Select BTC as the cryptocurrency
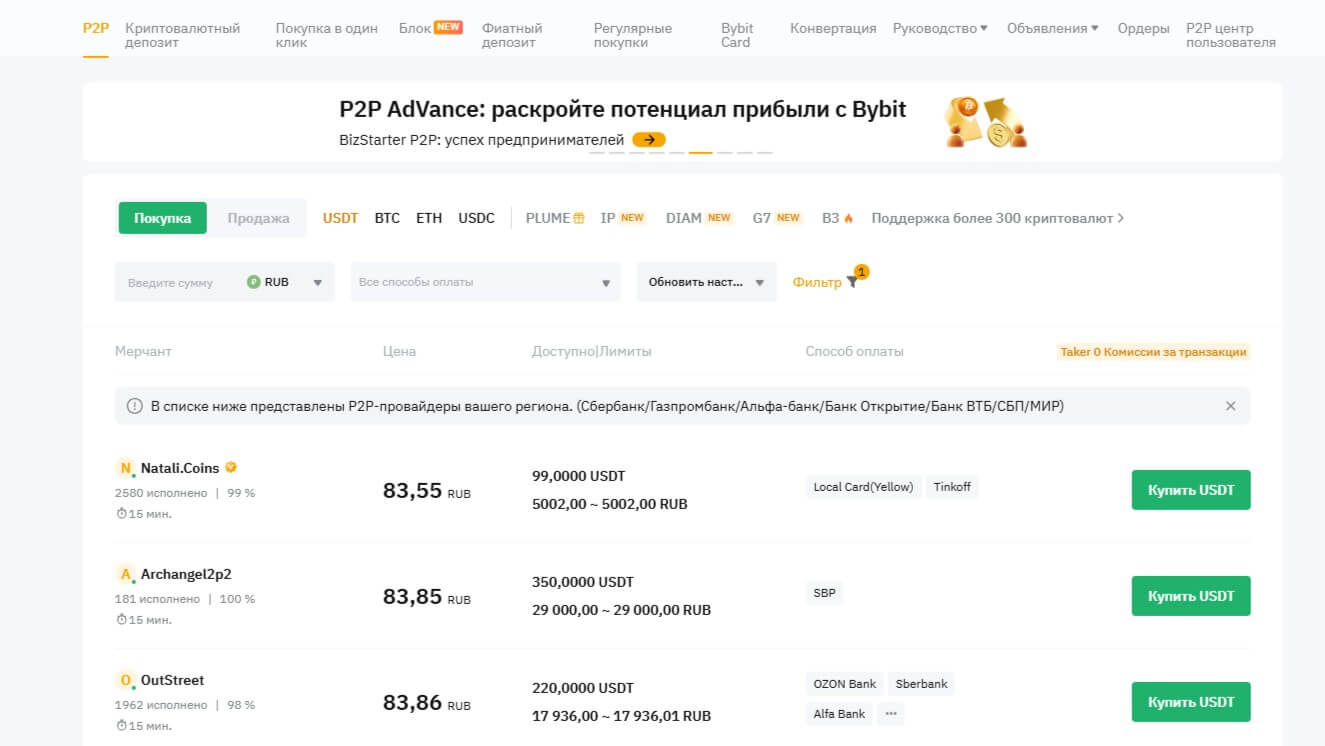The width and height of the screenshot is (1325, 746). [x=387, y=218]
